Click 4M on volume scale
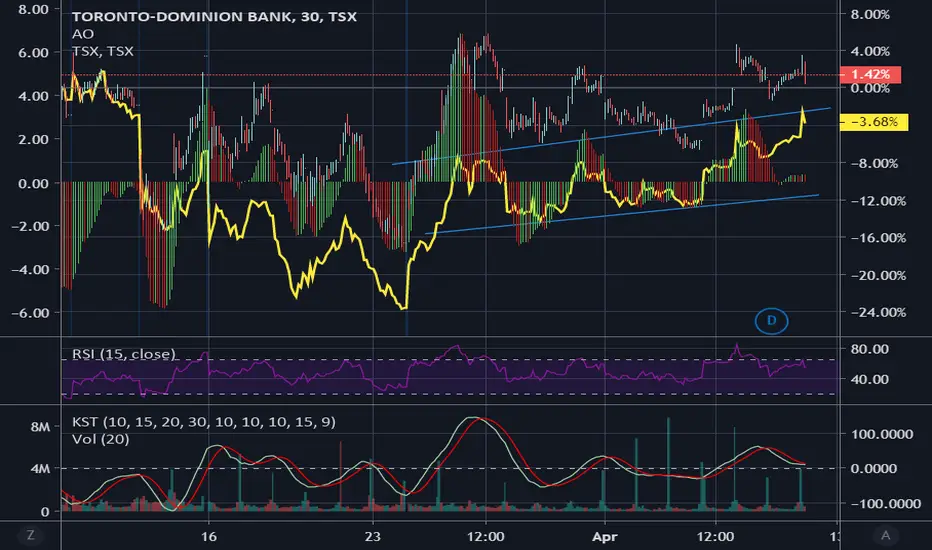Viewport: 932px width, 550px height. (40, 469)
